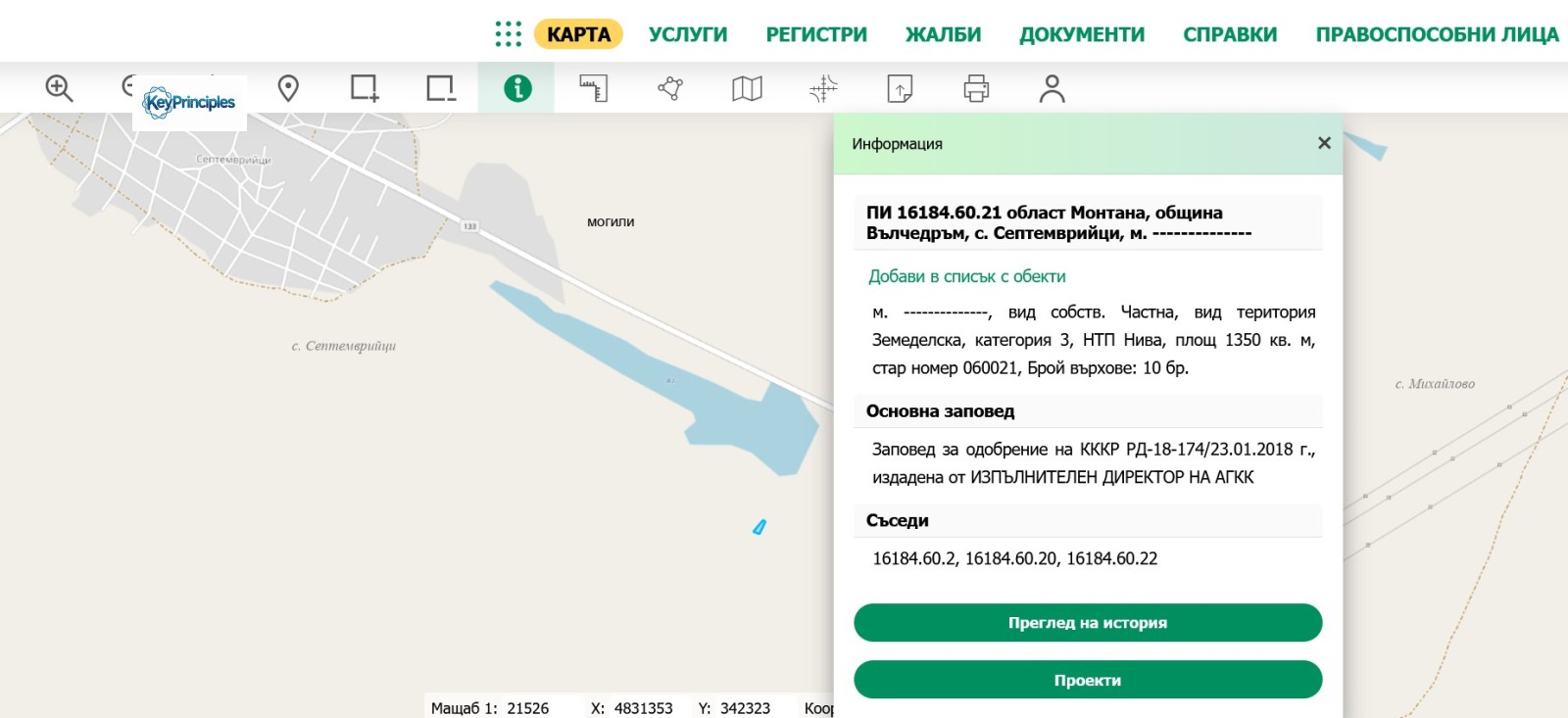The width and height of the screenshot is (1568, 718).
Task: Toggle the green information tool
Action: coord(517,88)
